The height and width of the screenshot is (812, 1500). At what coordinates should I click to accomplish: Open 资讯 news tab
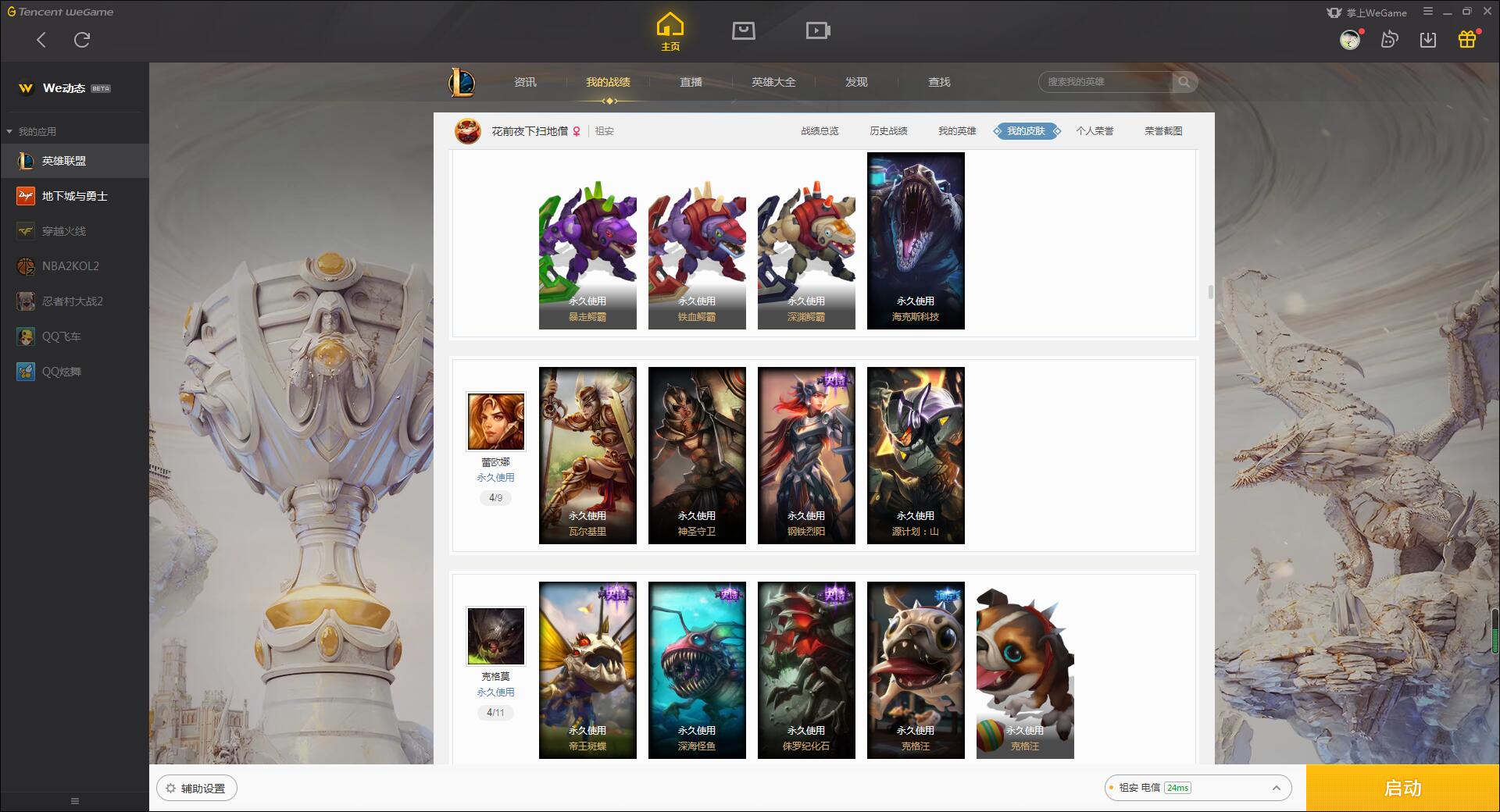525,82
